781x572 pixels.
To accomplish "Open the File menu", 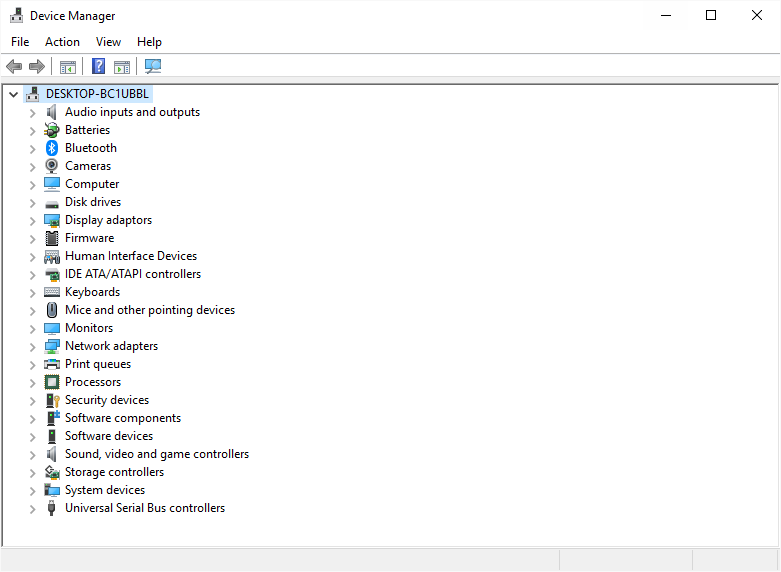I will click(x=20, y=42).
